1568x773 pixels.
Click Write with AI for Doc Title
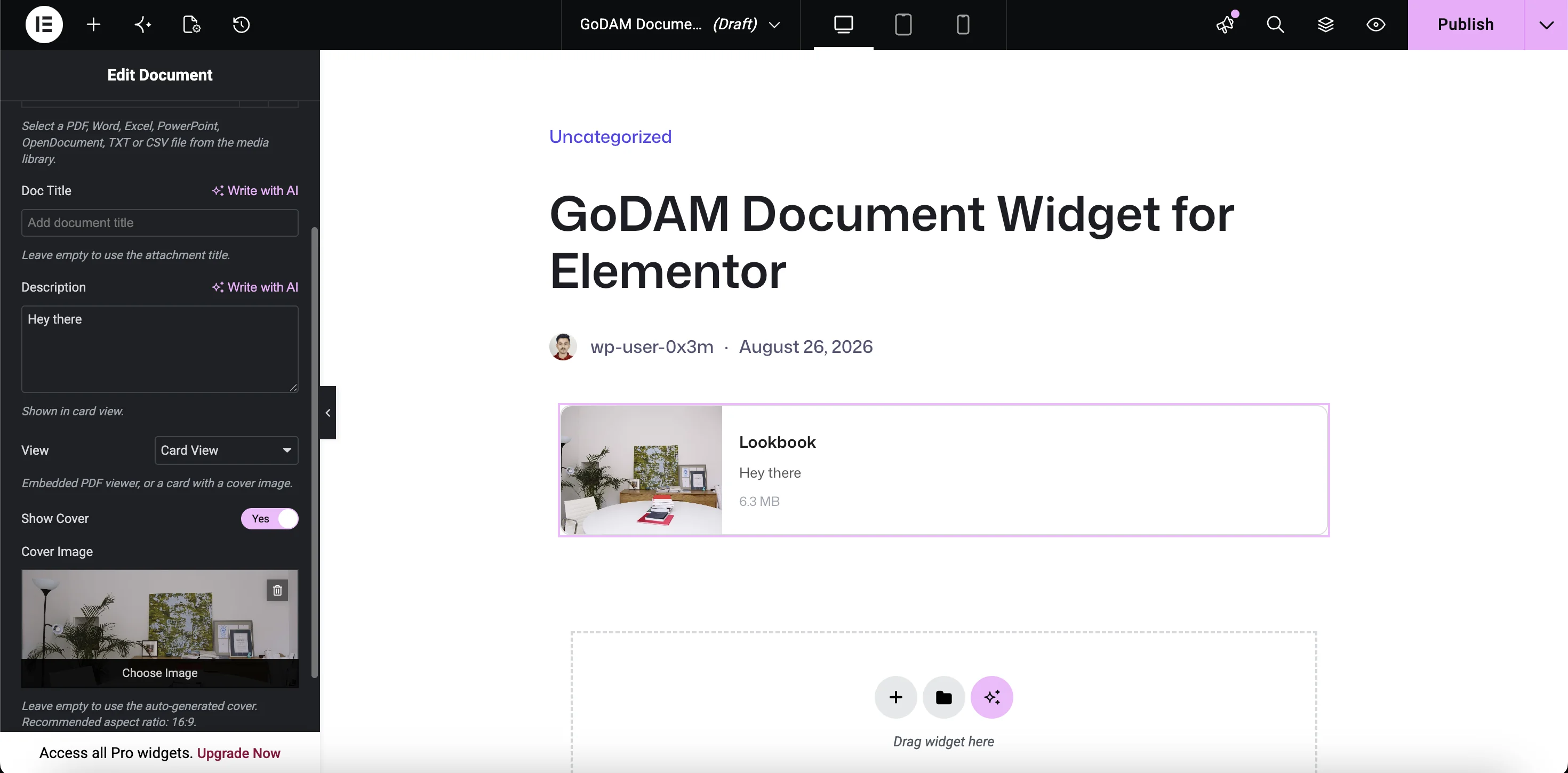pos(255,190)
